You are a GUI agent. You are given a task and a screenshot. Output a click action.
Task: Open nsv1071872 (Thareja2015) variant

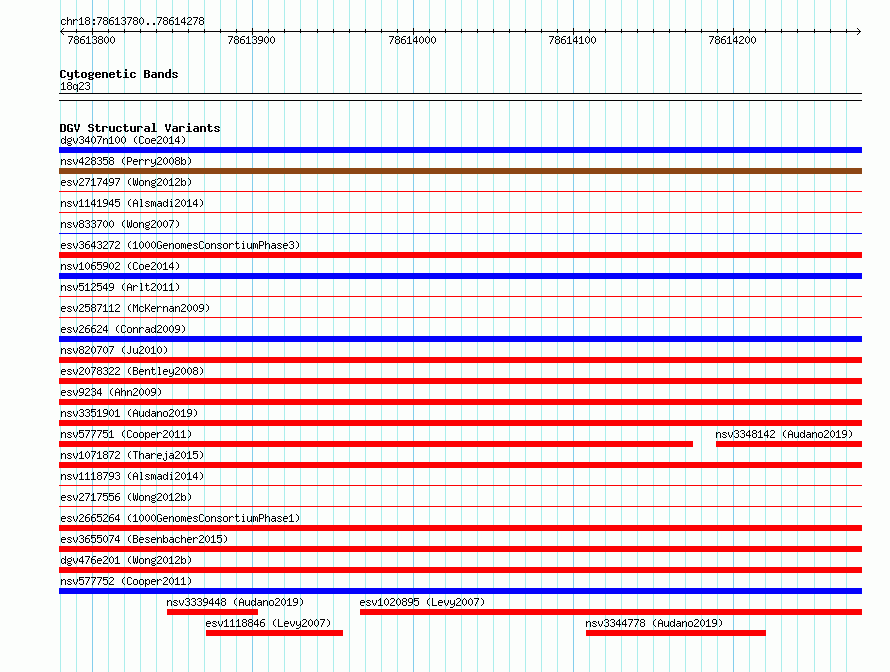(x=132, y=455)
